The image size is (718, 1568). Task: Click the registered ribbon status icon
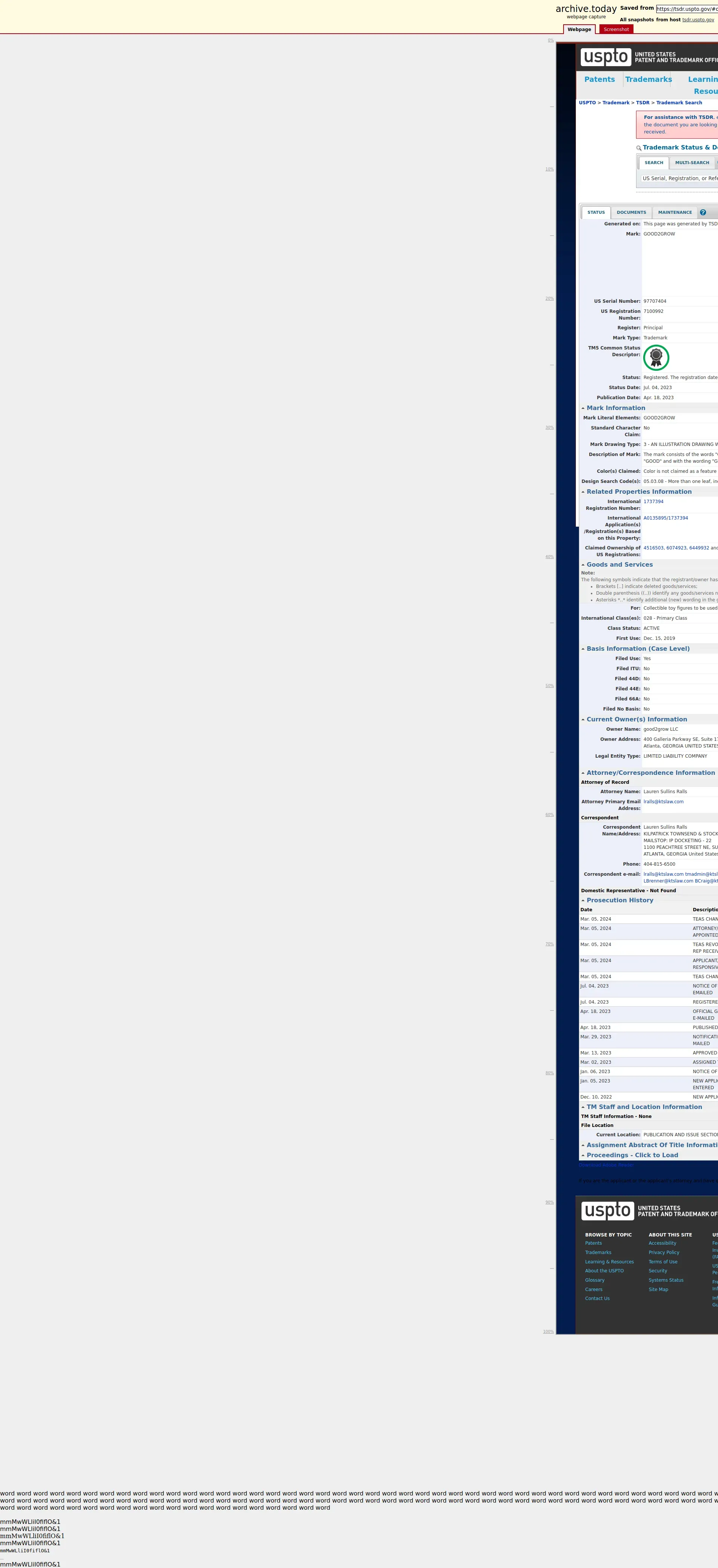(x=656, y=357)
